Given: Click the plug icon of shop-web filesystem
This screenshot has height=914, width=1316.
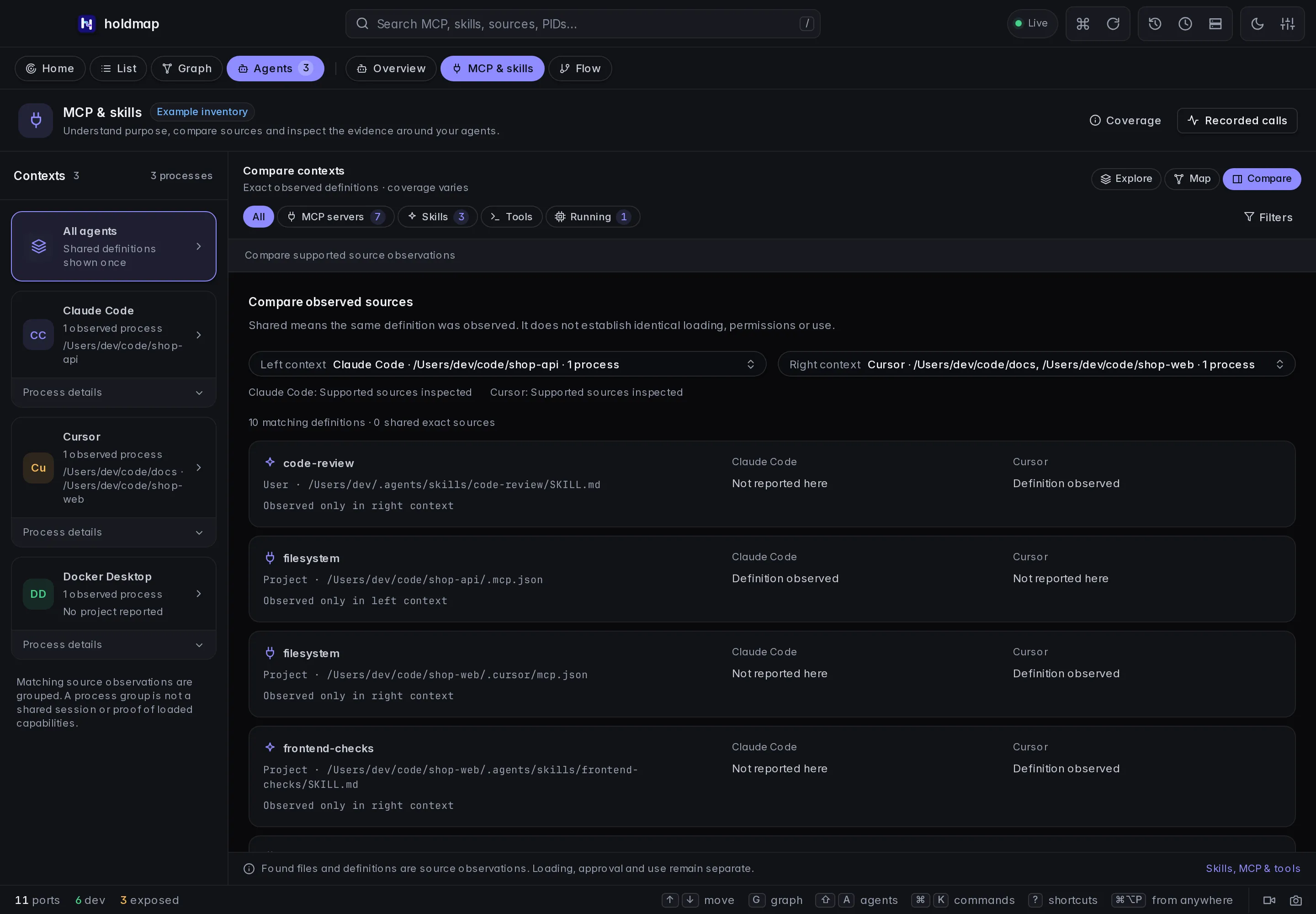Looking at the screenshot, I should pyautogui.click(x=270, y=652).
